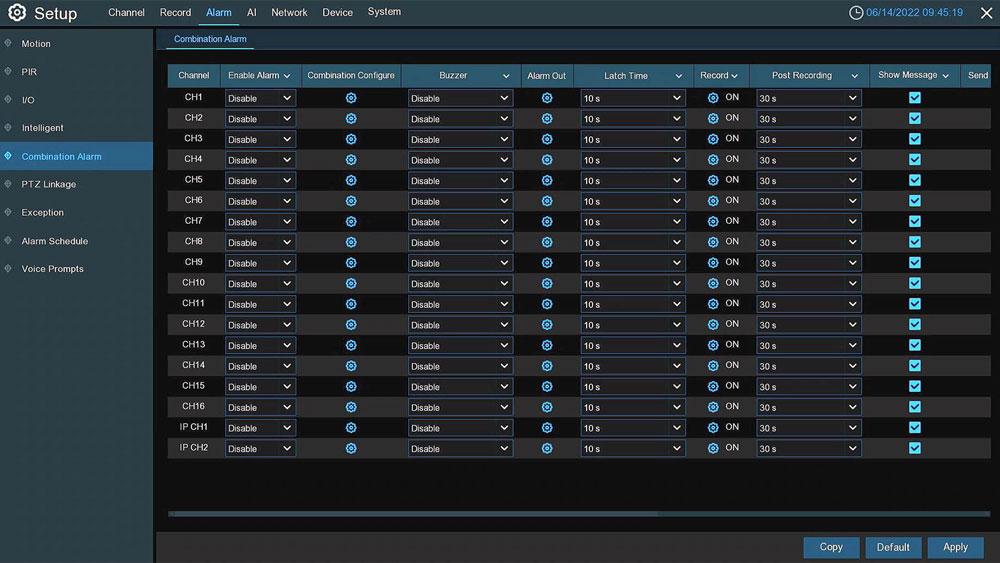The height and width of the screenshot is (563, 1000).
Task: Open Post Recording dropdown for CH14
Action: (808, 366)
